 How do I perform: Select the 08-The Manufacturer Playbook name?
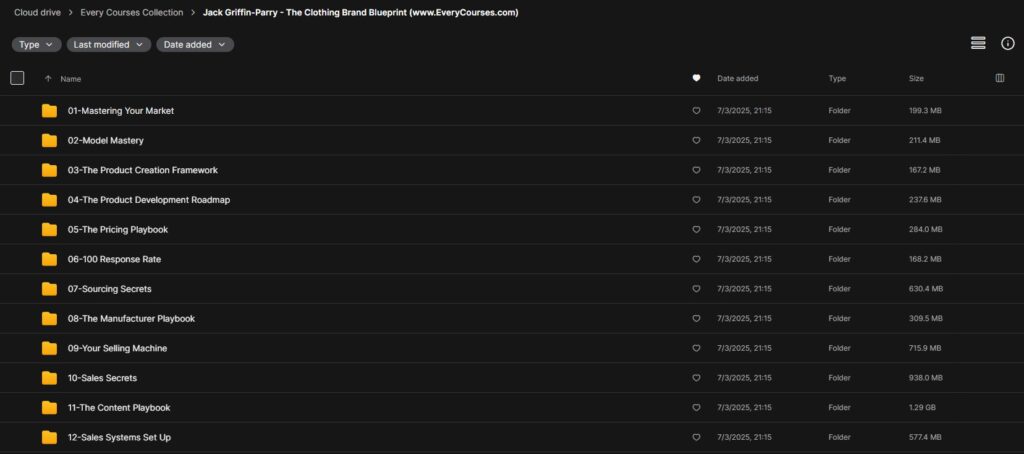pyautogui.click(x=131, y=319)
